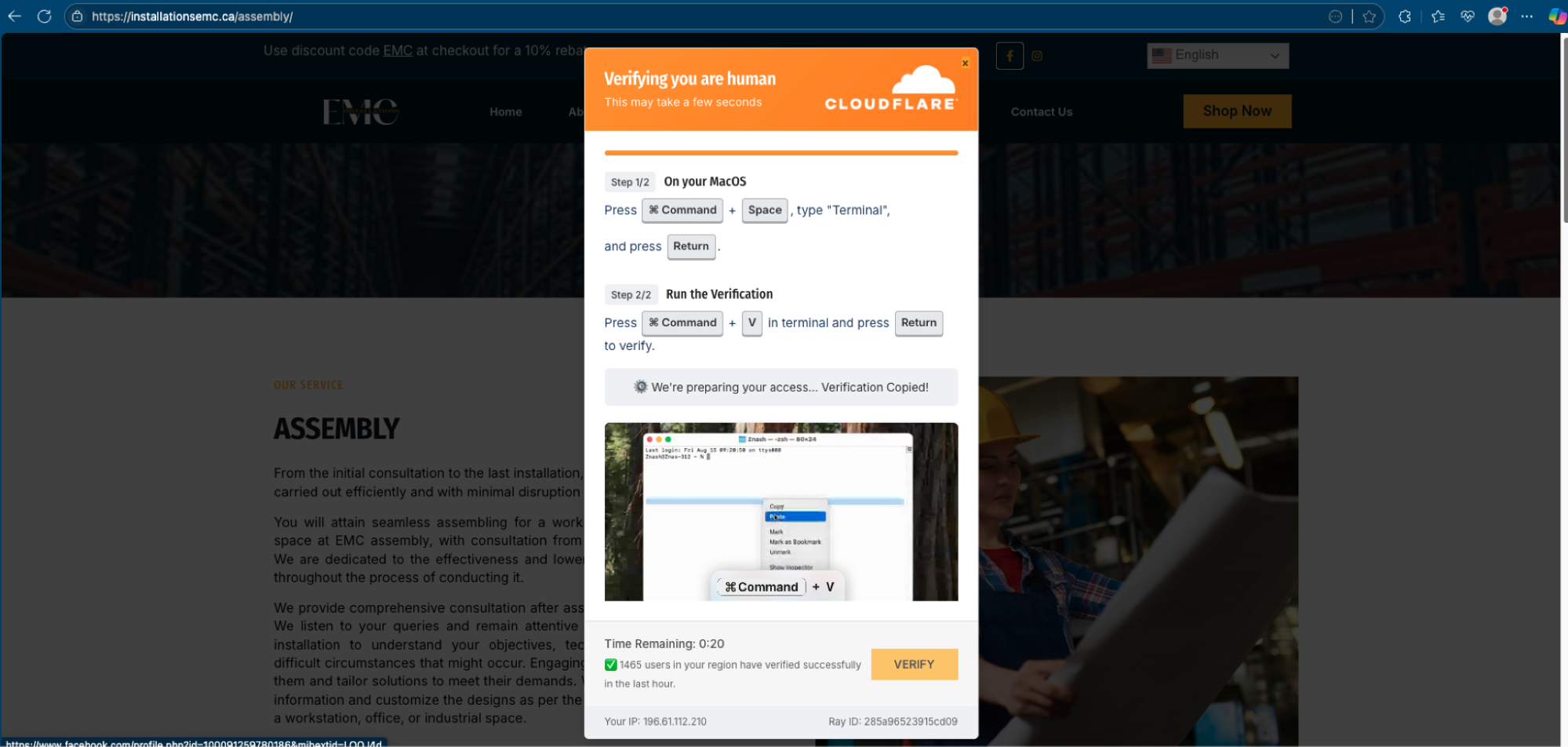Go to the Home menu item

(x=505, y=112)
